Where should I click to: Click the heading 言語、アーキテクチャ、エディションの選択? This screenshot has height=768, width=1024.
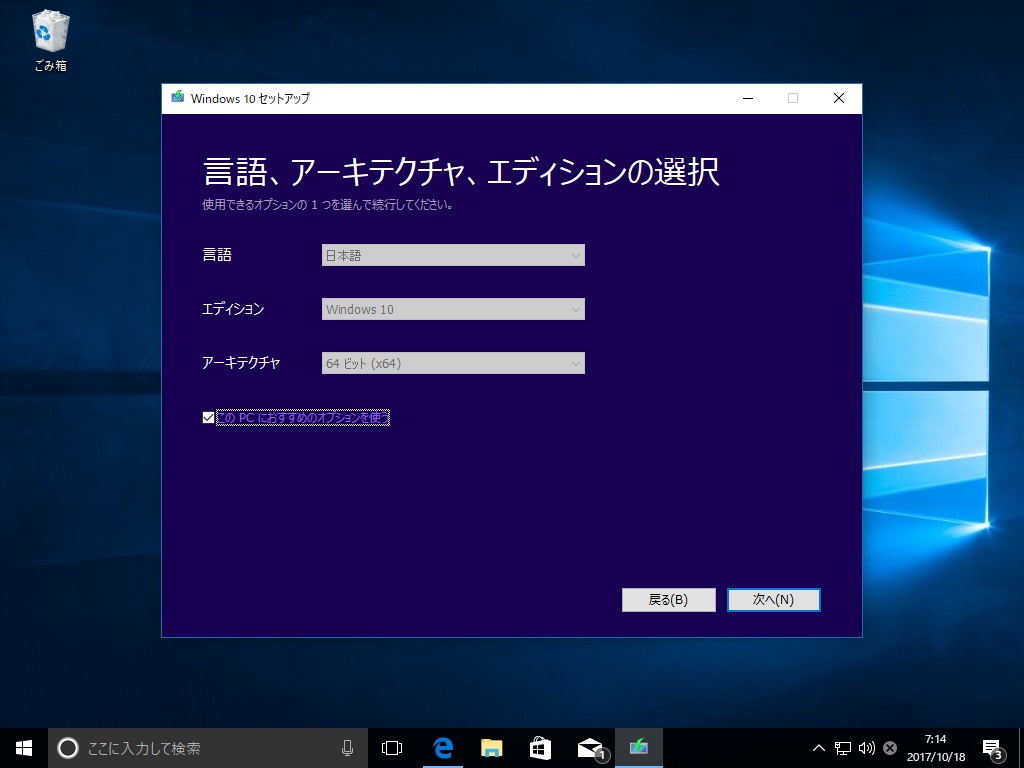[461, 171]
